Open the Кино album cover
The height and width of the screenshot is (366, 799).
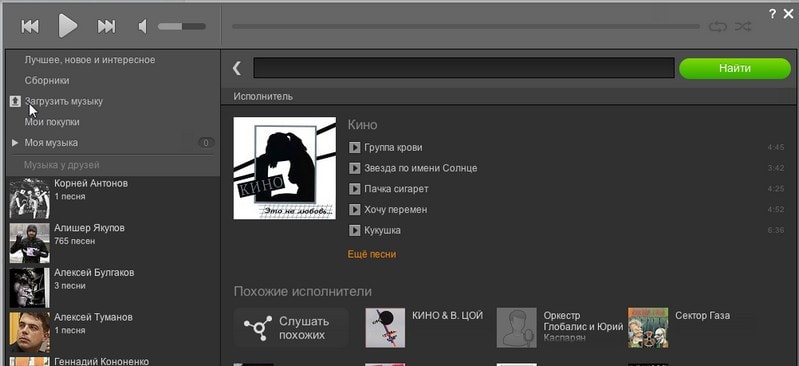(x=284, y=168)
